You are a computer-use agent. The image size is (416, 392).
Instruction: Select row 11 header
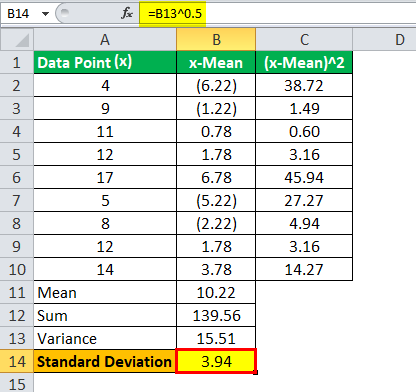click(17, 292)
